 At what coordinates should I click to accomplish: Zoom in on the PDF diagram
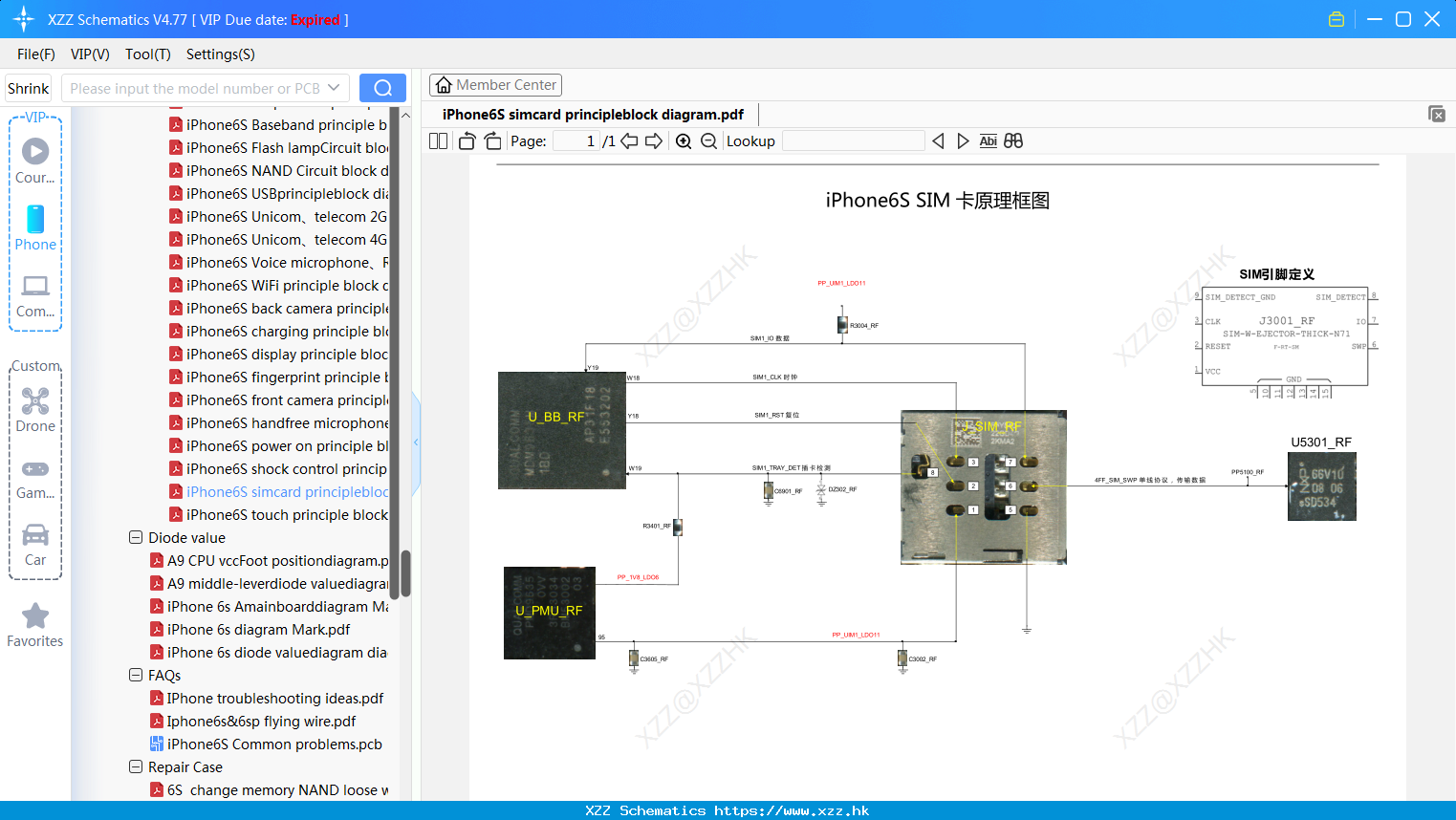click(x=684, y=141)
